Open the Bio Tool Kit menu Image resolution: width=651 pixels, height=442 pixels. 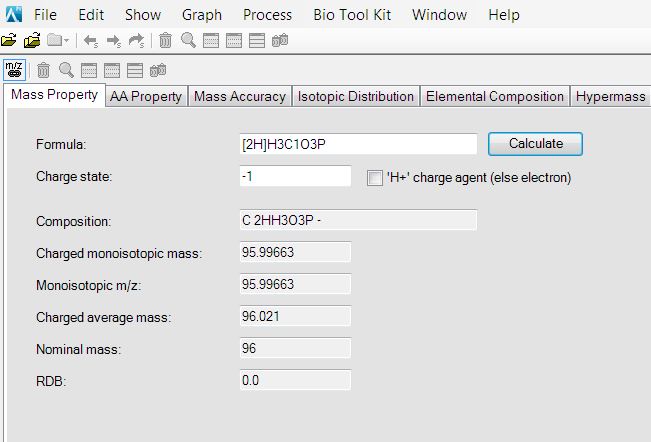[352, 15]
